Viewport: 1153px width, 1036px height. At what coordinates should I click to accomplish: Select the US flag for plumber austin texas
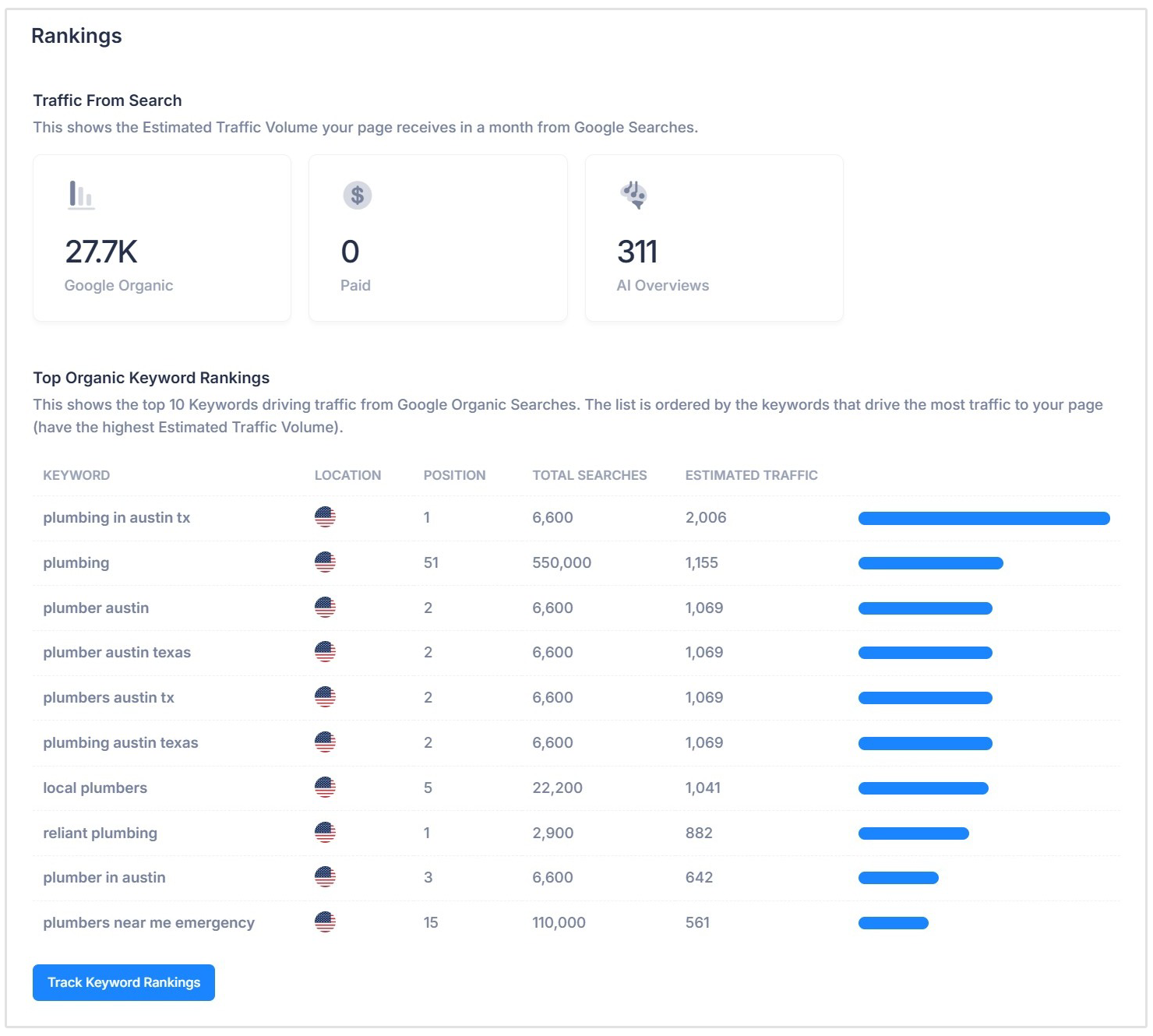[325, 652]
